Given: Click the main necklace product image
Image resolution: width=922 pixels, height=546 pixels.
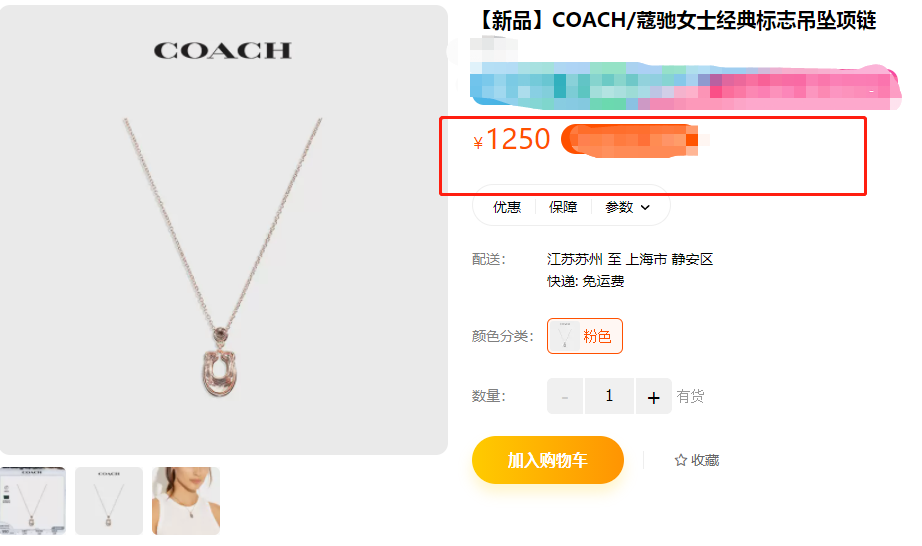Looking at the screenshot, I should coord(223,230).
